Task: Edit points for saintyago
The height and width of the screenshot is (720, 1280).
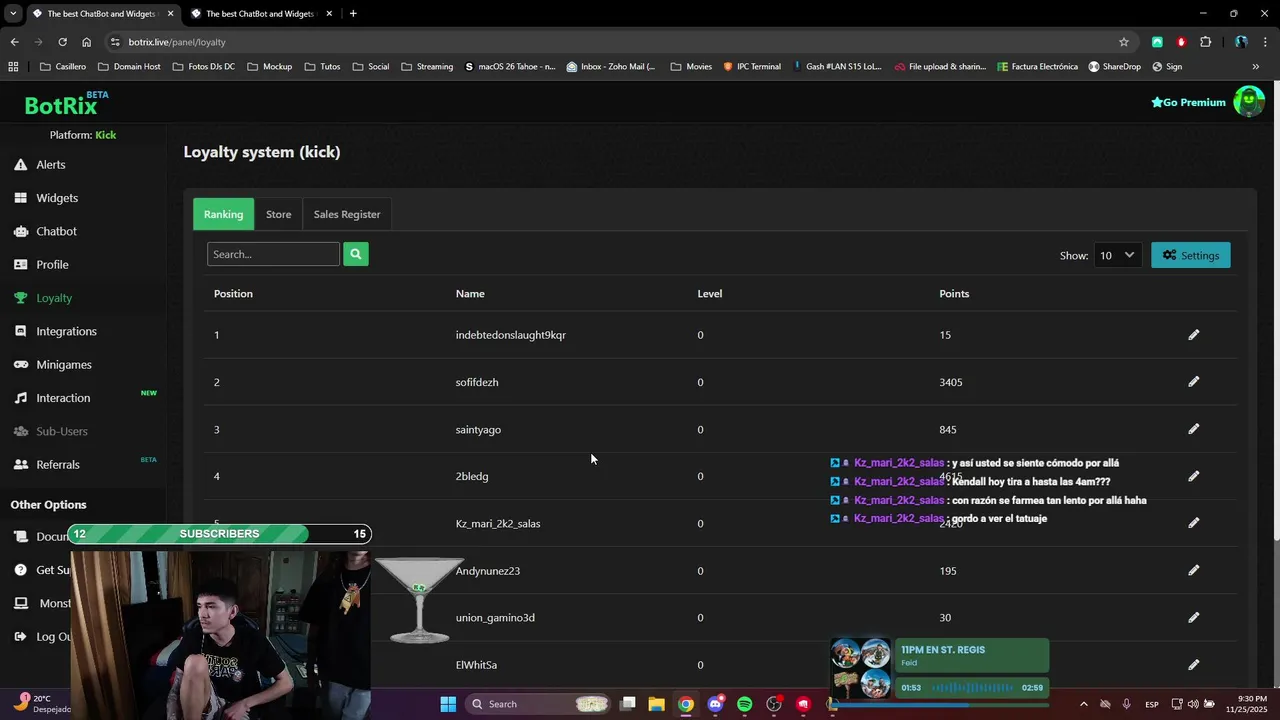Action: pyautogui.click(x=1193, y=429)
